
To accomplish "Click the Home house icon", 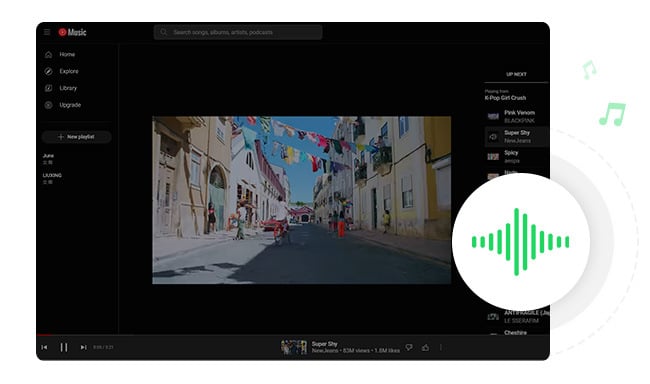I will tap(49, 54).
